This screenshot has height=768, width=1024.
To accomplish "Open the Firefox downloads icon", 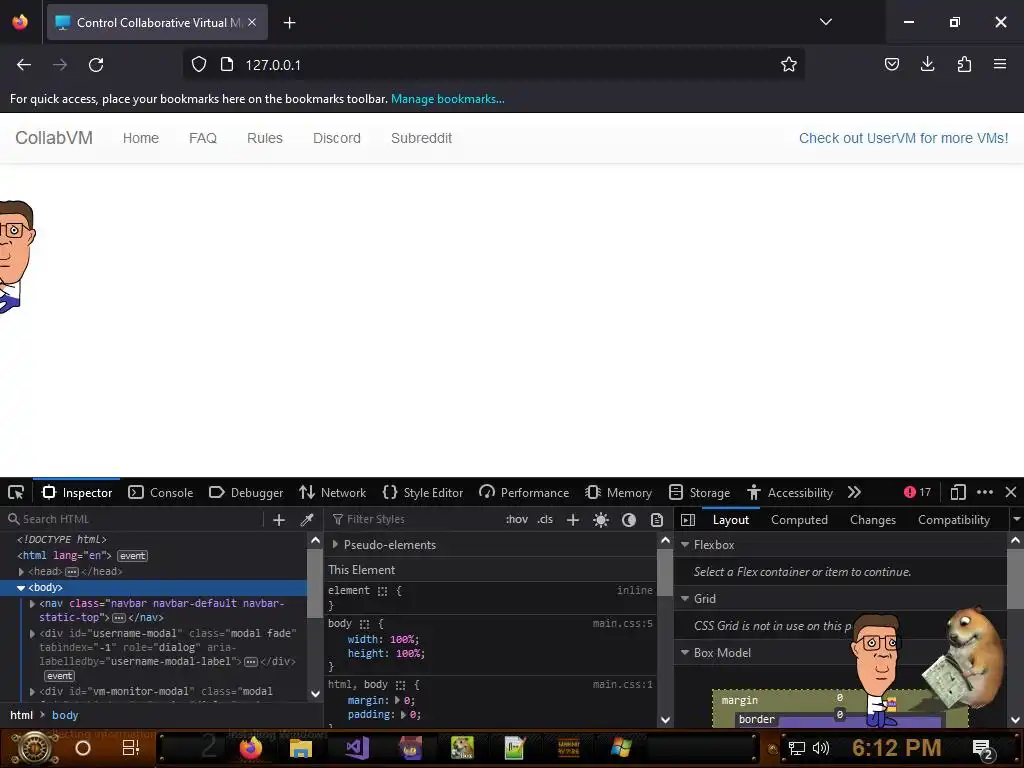I will 927,64.
